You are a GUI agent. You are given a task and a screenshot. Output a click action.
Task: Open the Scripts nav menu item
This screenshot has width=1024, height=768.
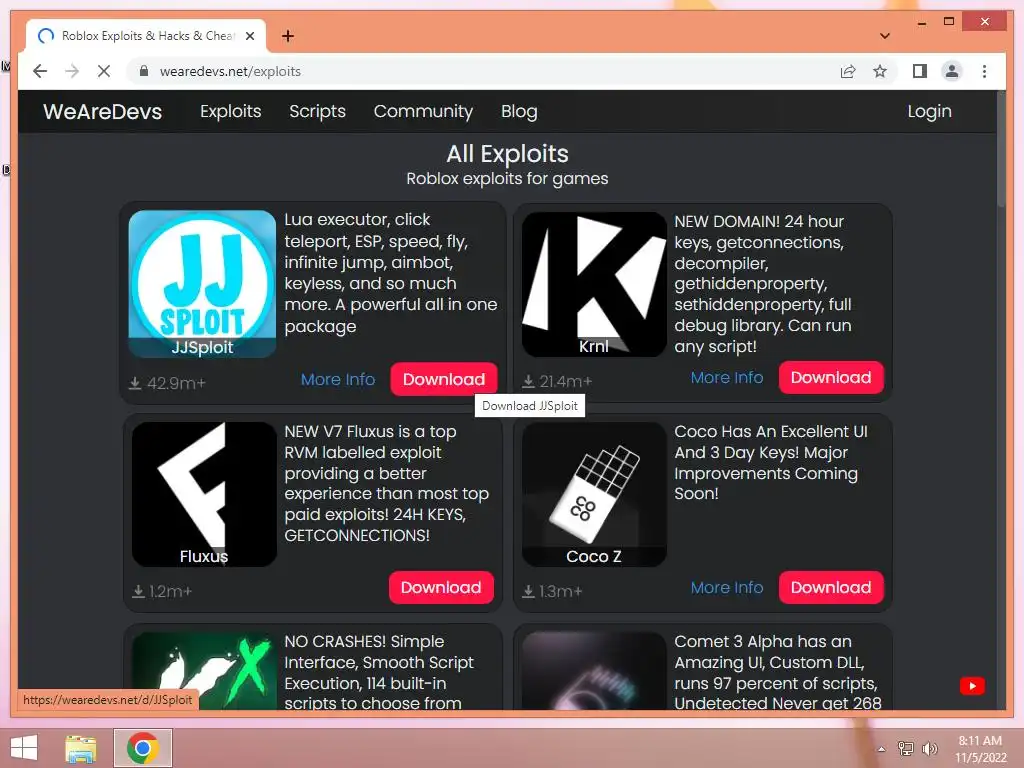[317, 112]
